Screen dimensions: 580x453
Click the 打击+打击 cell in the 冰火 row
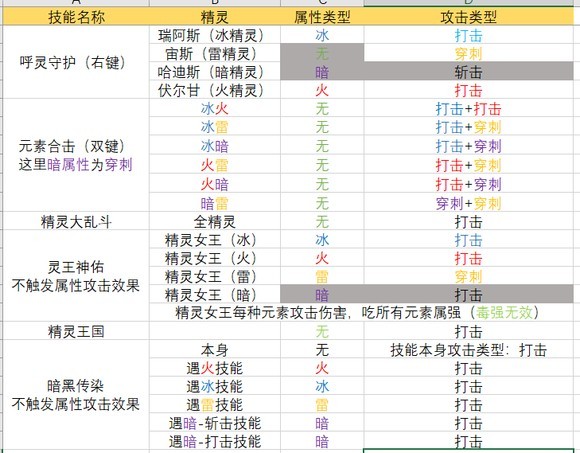coord(468,108)
